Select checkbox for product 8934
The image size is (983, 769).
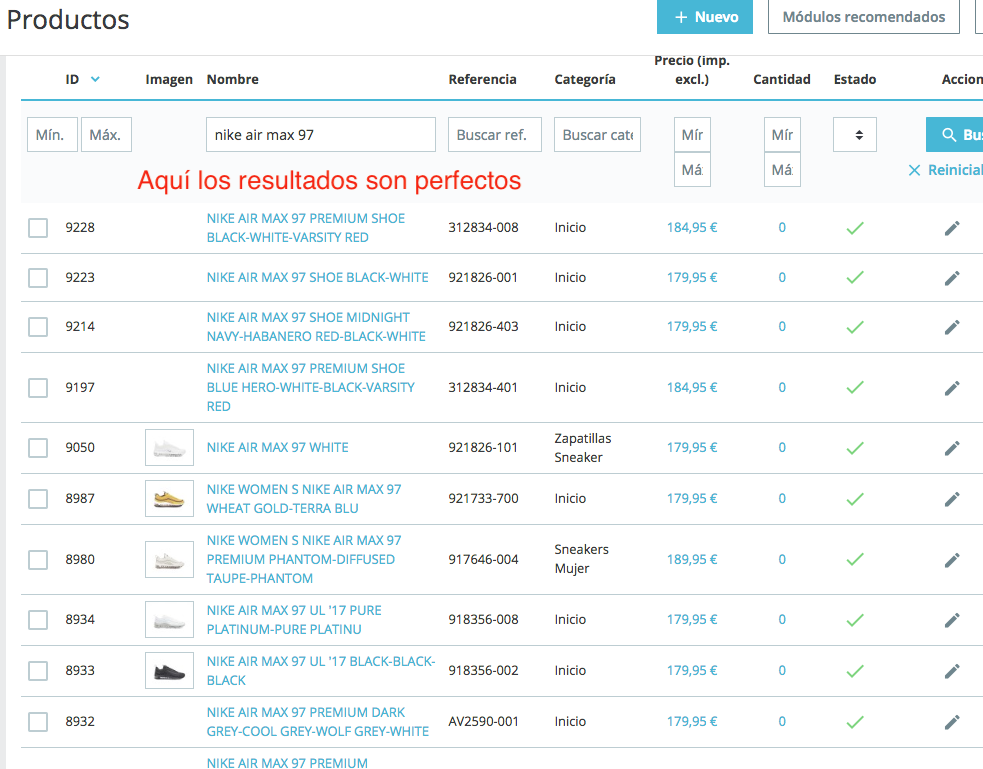38,620
